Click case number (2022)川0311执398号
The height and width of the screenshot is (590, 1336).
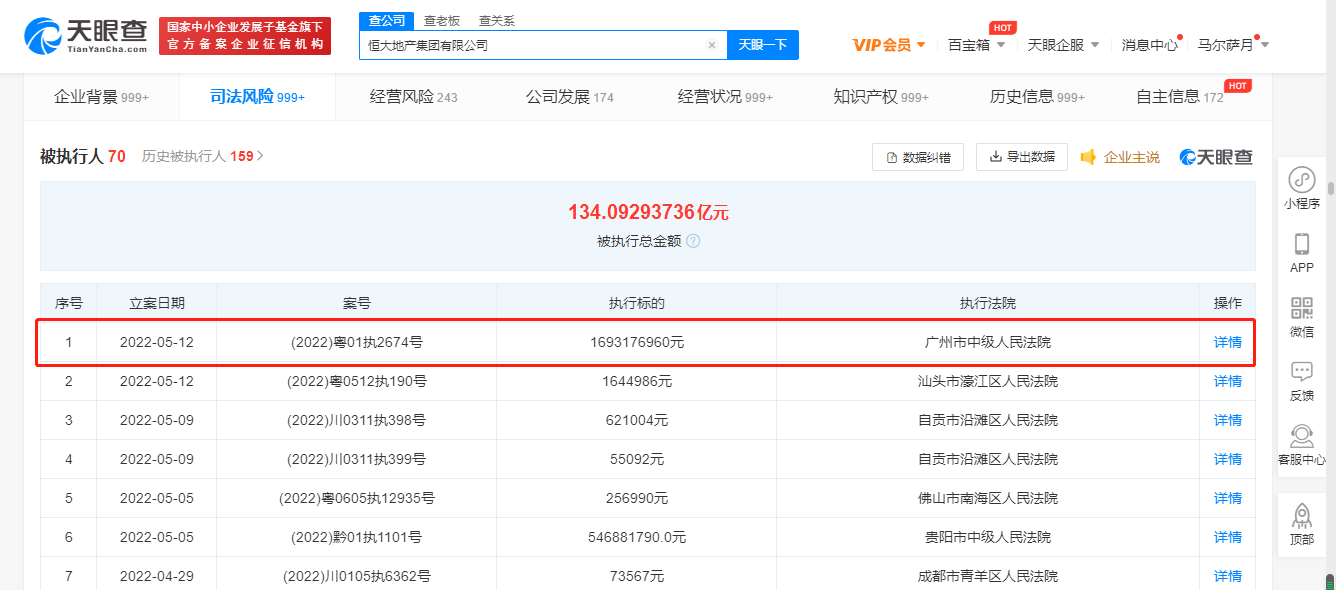click(357, 420)
